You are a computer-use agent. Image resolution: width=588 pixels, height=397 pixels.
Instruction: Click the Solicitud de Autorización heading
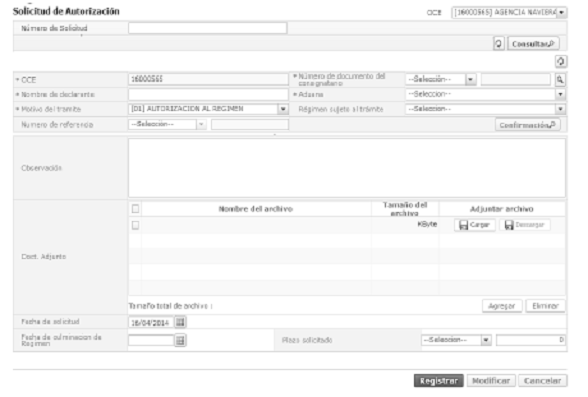point(66,11)
